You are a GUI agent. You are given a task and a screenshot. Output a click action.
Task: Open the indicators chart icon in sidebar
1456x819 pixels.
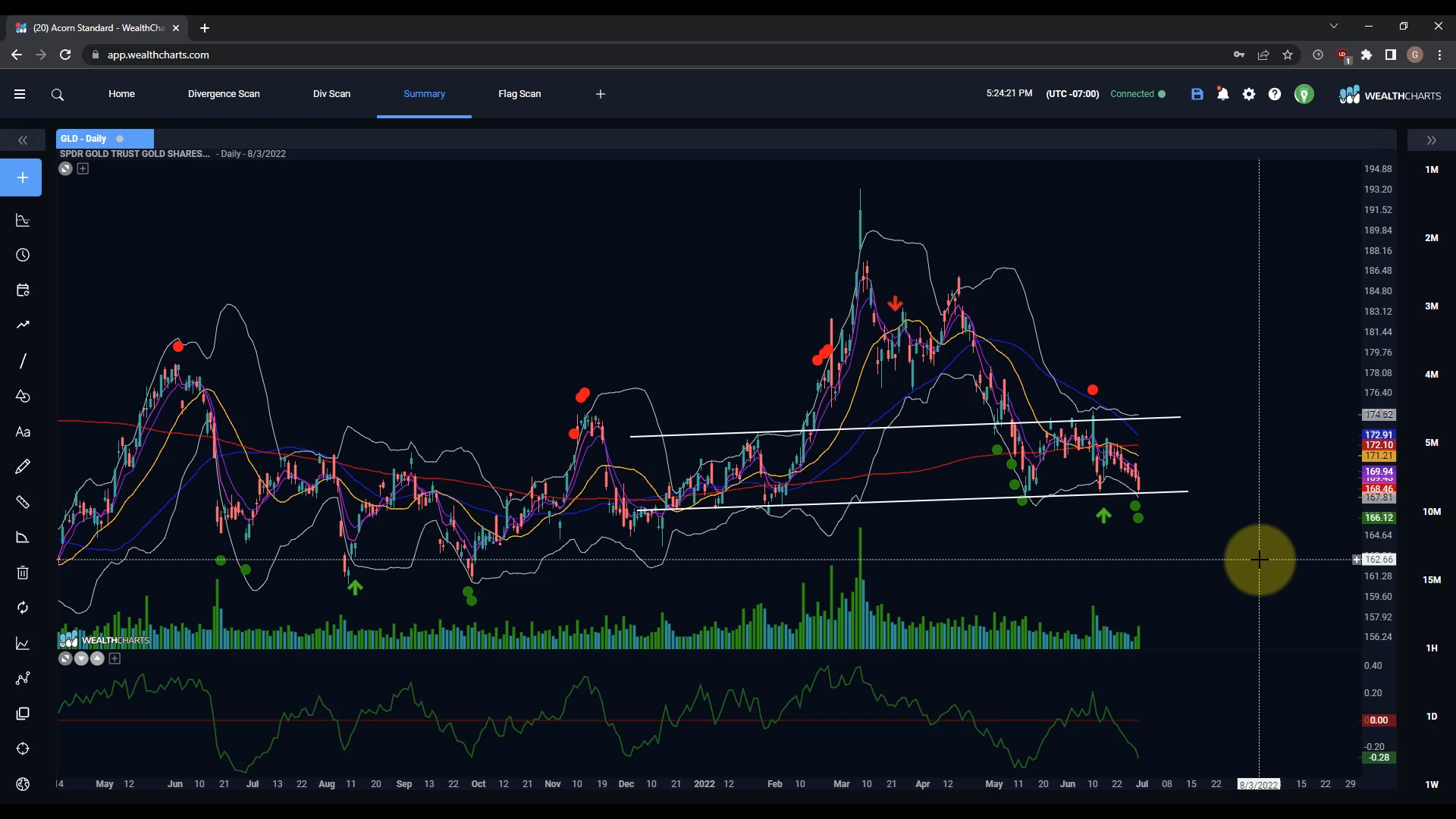pyautogui.click(x=23, y=221)
